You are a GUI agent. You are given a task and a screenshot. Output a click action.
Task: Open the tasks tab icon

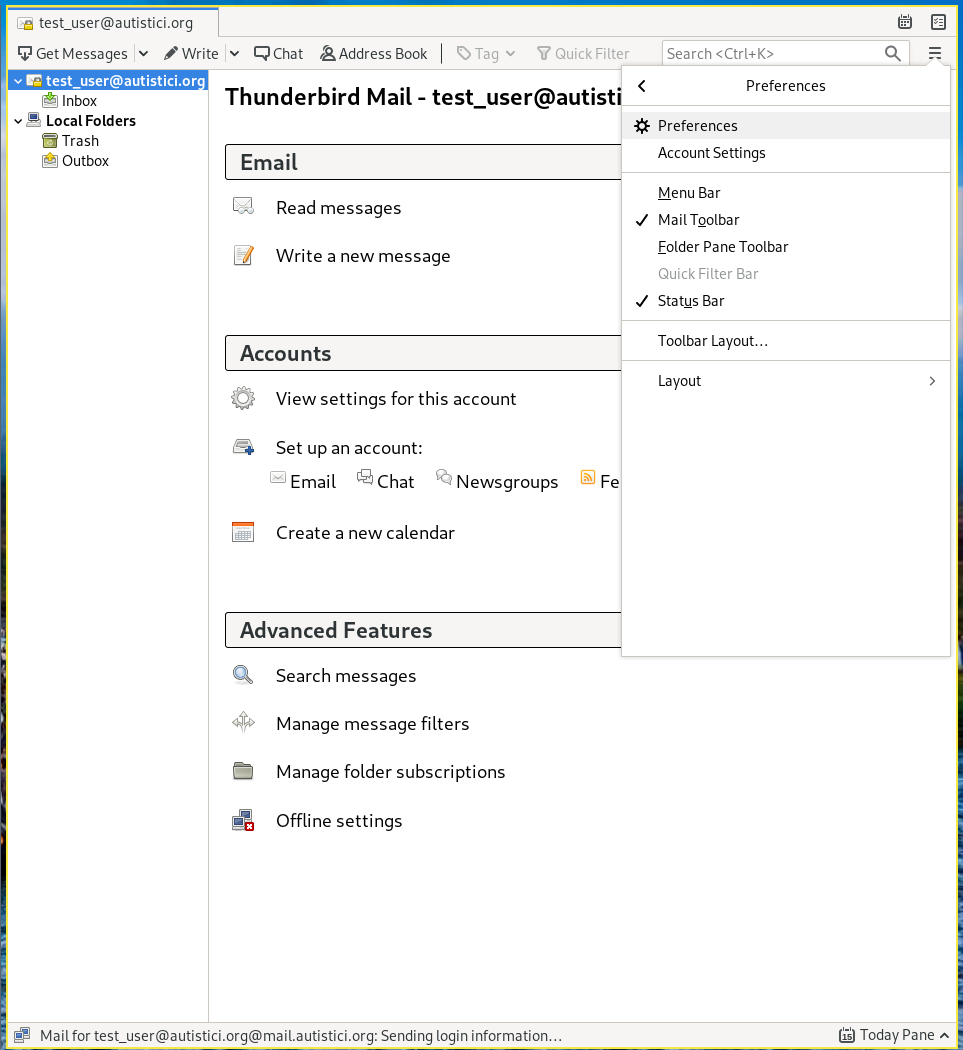click(938, 22)
